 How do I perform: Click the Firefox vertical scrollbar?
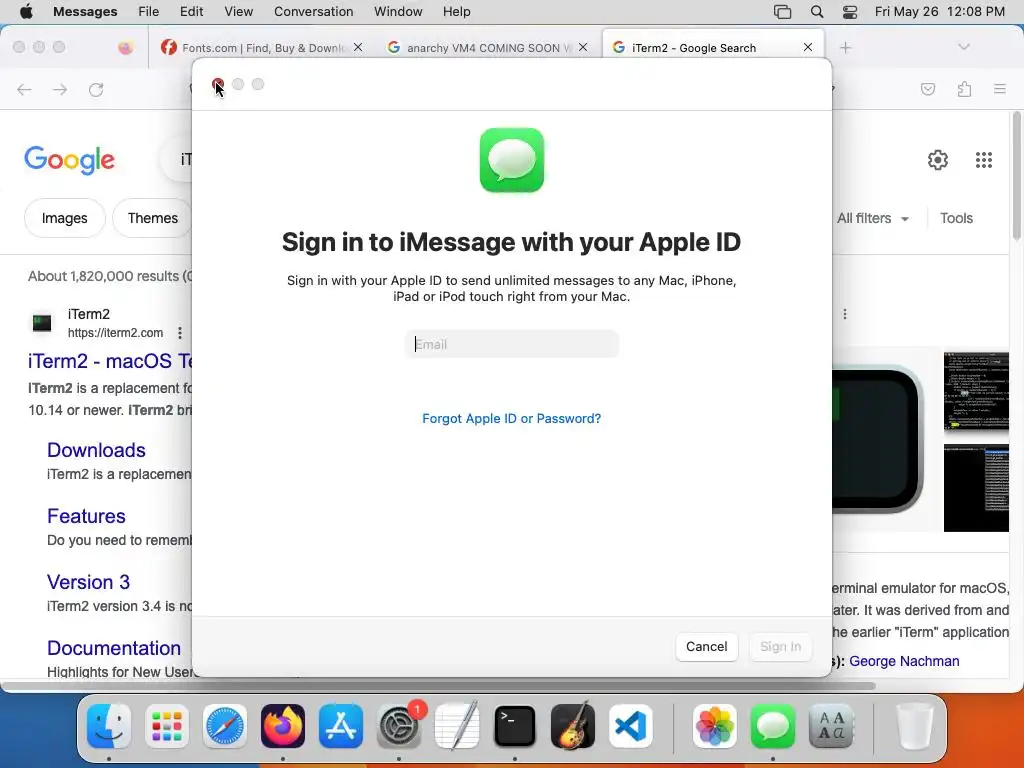pos(1016,176)
